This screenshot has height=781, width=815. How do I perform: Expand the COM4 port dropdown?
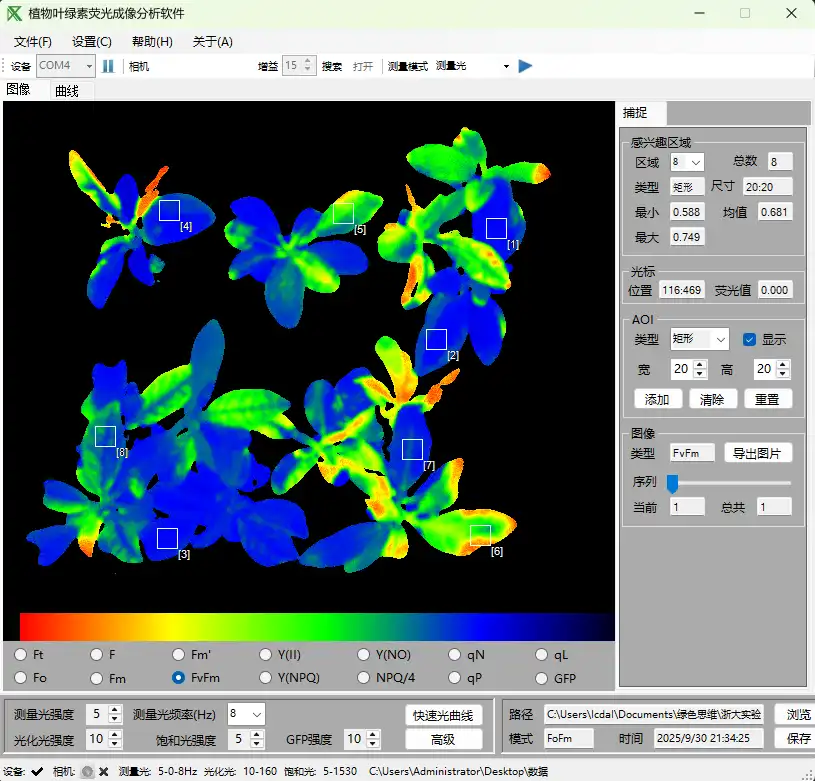point(87,66)
